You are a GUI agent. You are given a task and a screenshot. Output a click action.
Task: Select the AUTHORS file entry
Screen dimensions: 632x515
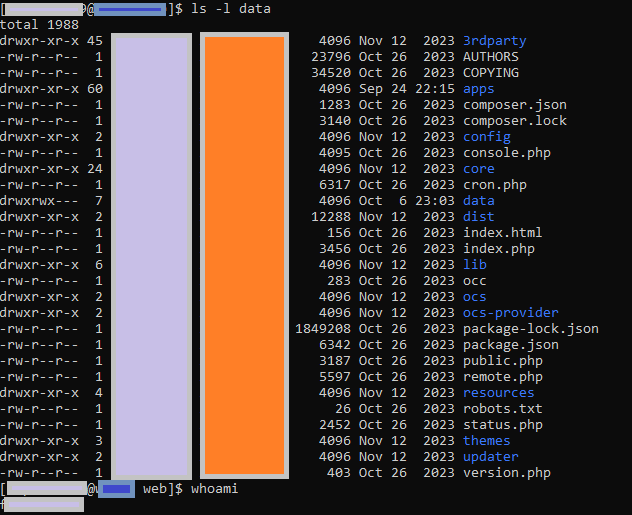490,57
